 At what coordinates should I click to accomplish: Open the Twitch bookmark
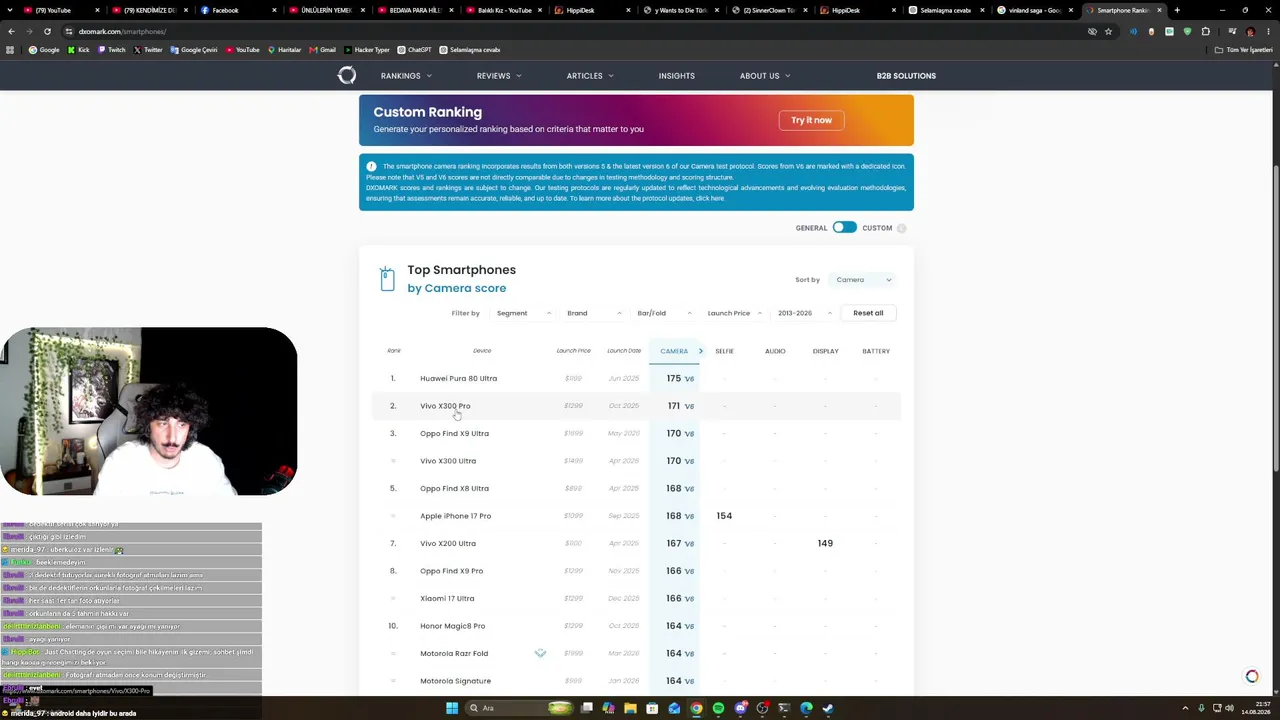coord(112,49)
